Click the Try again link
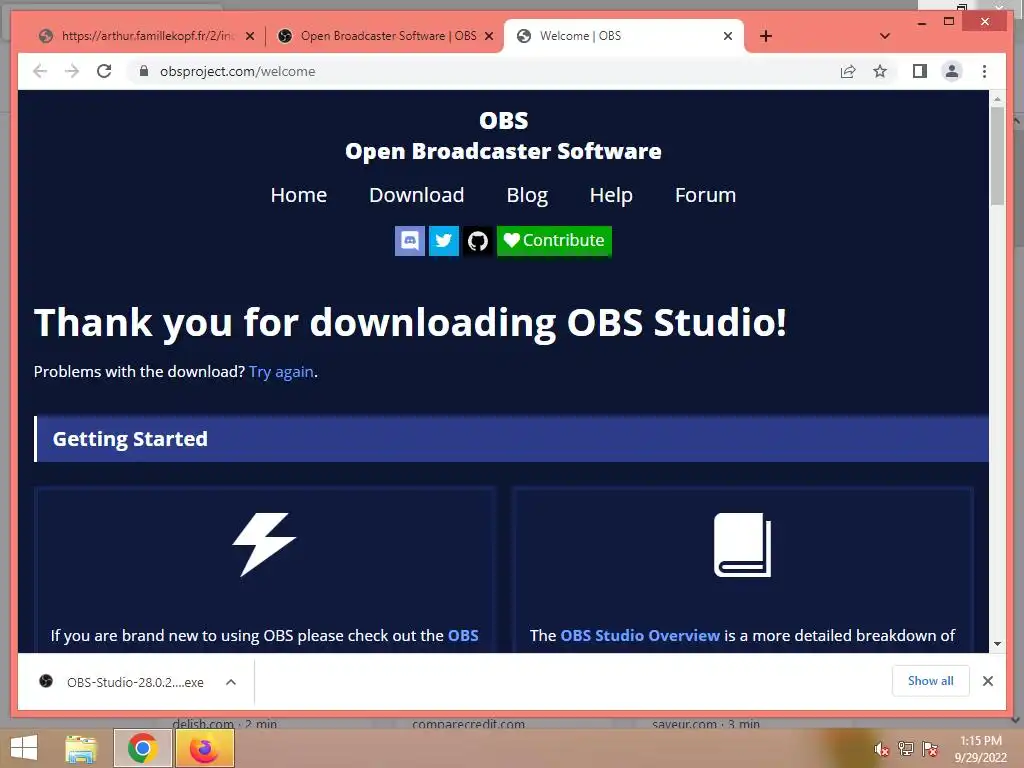 (281, 372)
